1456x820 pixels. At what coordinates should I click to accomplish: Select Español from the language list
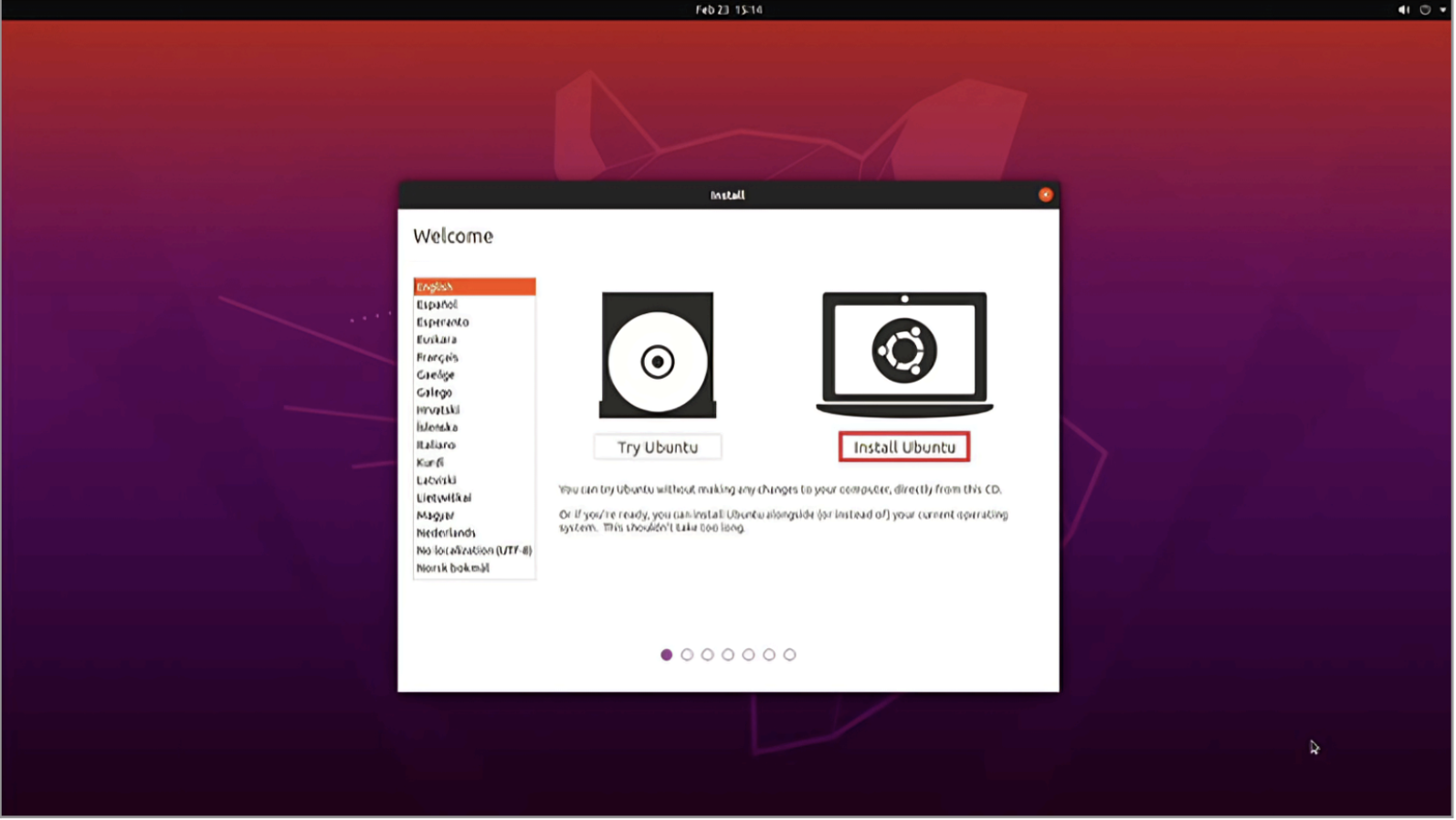coord(437,304)
